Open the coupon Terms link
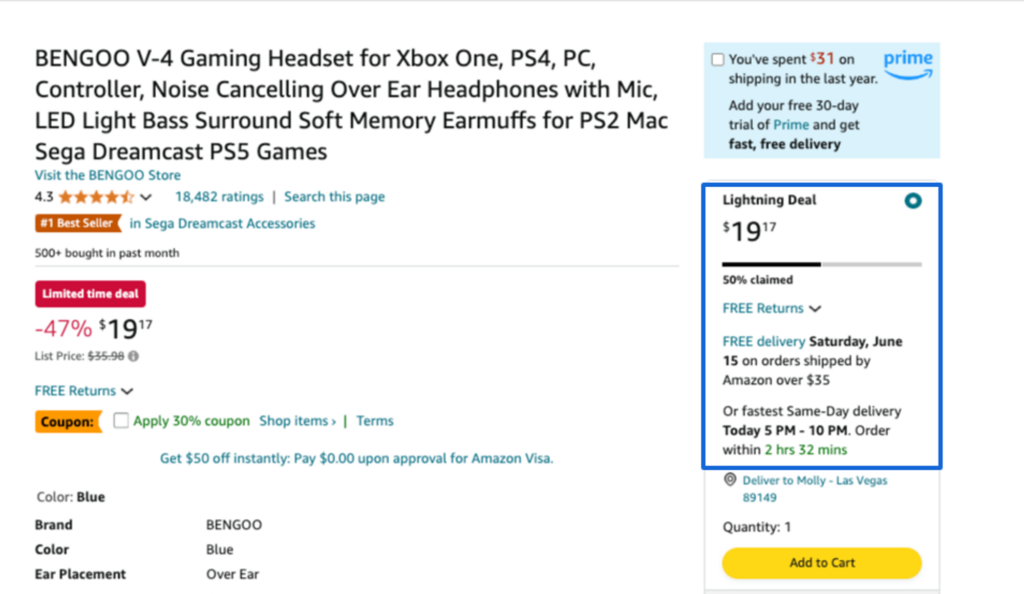 pos(375,421)
